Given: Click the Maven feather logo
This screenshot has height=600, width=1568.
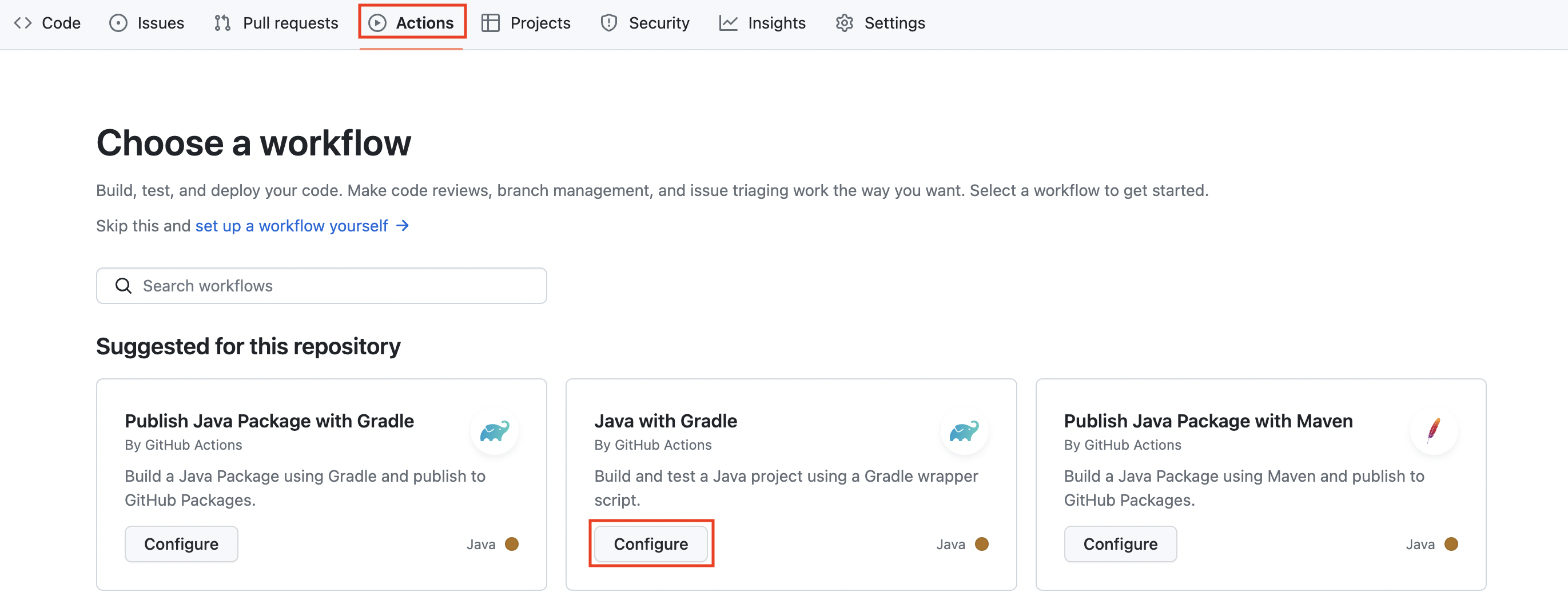Looking at the screenshot, I should click(x=1434, y=431).
